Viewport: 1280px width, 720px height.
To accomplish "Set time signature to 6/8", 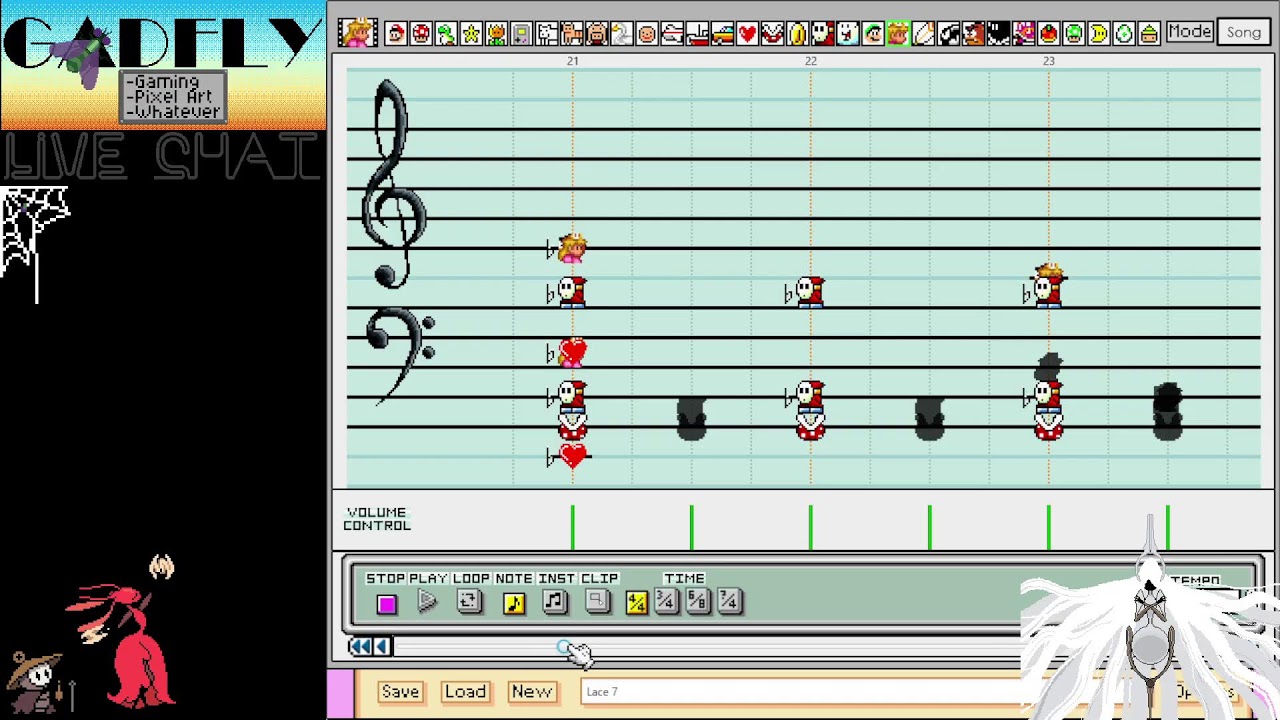I will (x=697, y=602).
